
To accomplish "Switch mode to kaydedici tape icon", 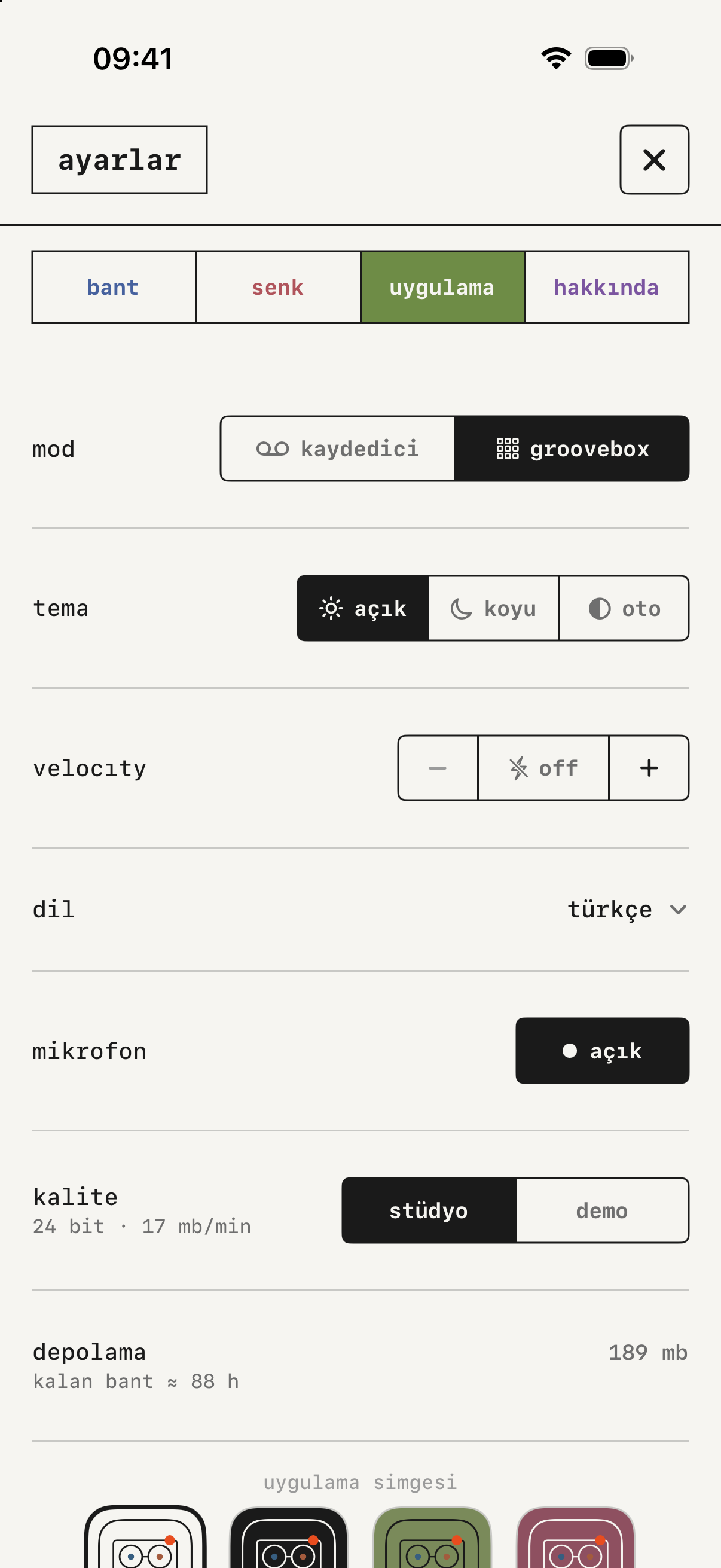I will pyautogui.click(x=338, y=449).
